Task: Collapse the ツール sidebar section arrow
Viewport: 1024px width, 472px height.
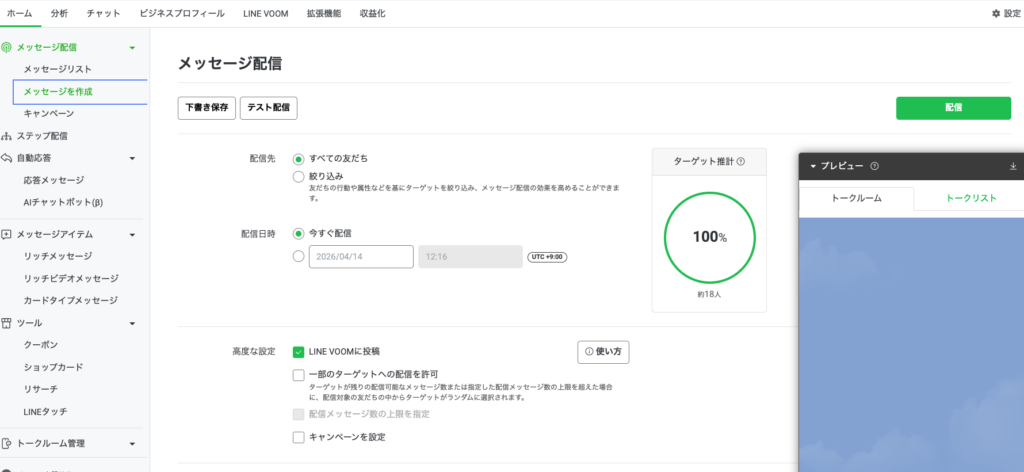Action: coord(133,323)
